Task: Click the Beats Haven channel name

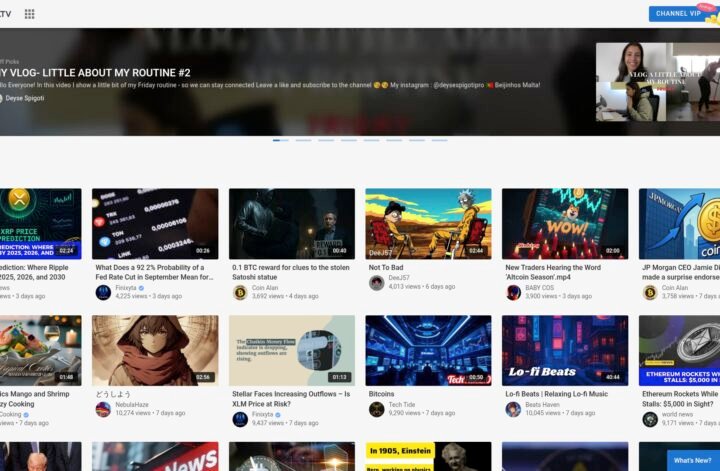Action: (542, 405)
